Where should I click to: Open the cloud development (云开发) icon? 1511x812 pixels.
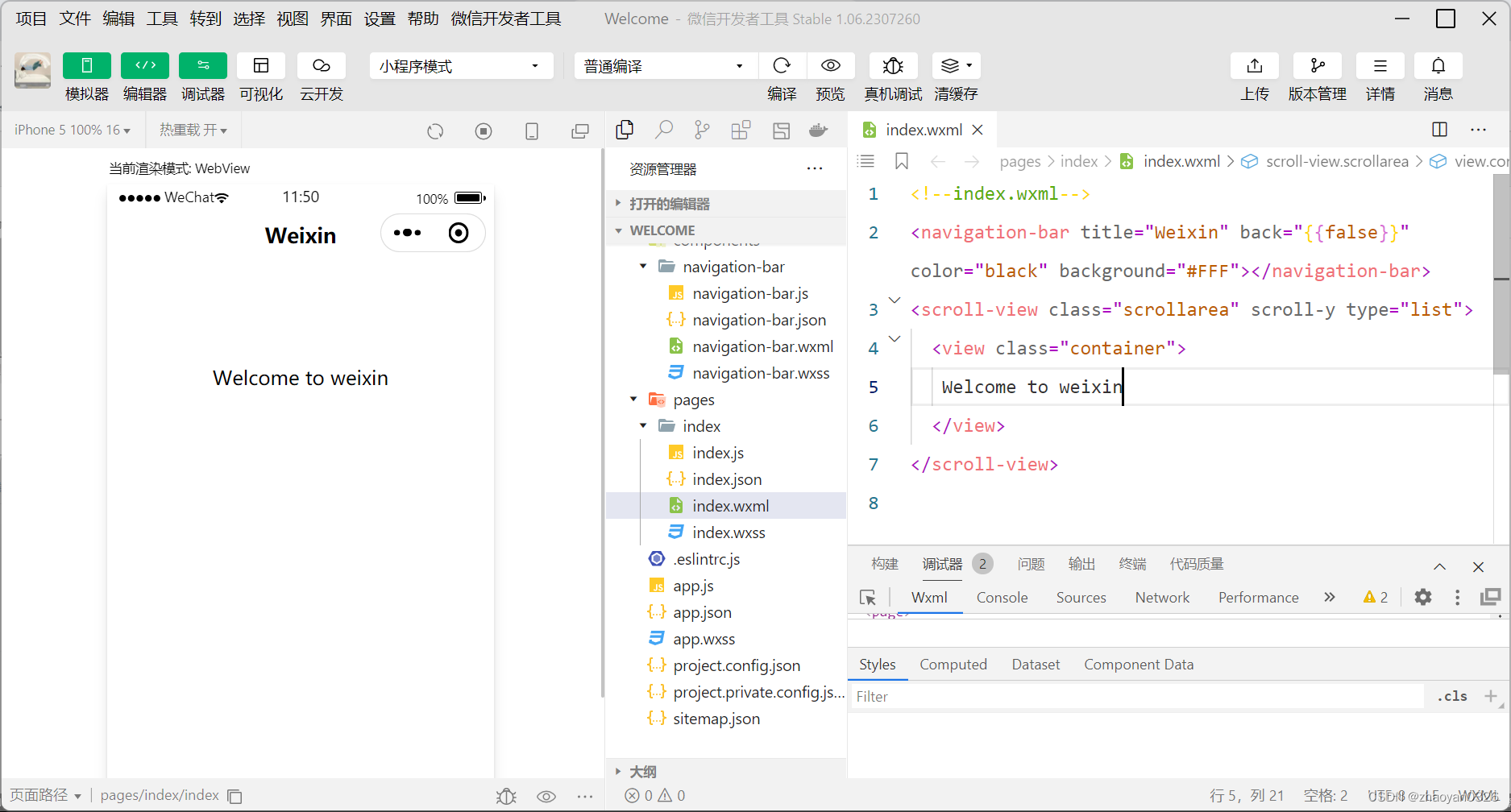pos(322,66)
